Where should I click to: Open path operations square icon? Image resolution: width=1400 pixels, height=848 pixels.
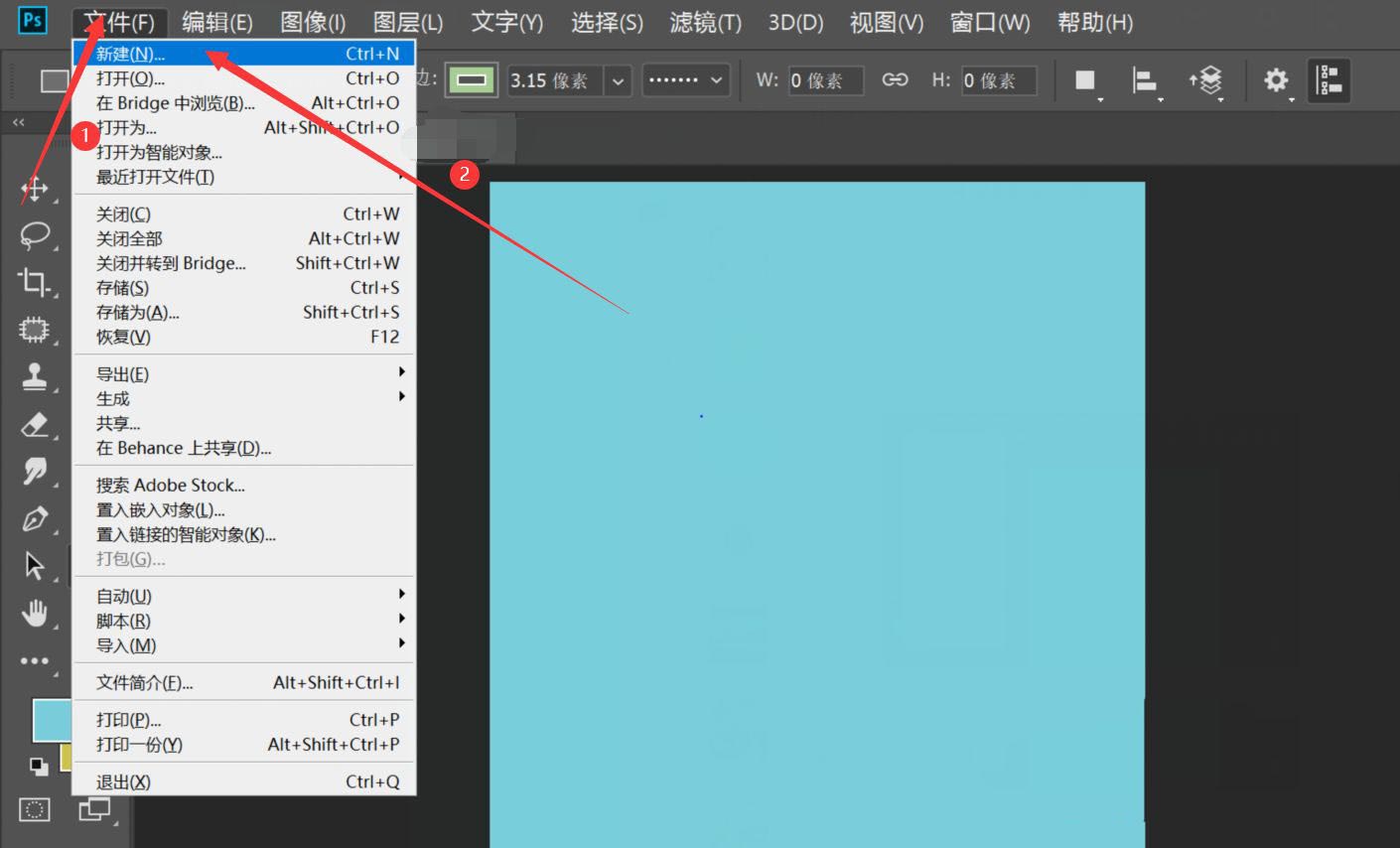point(1086,80)
